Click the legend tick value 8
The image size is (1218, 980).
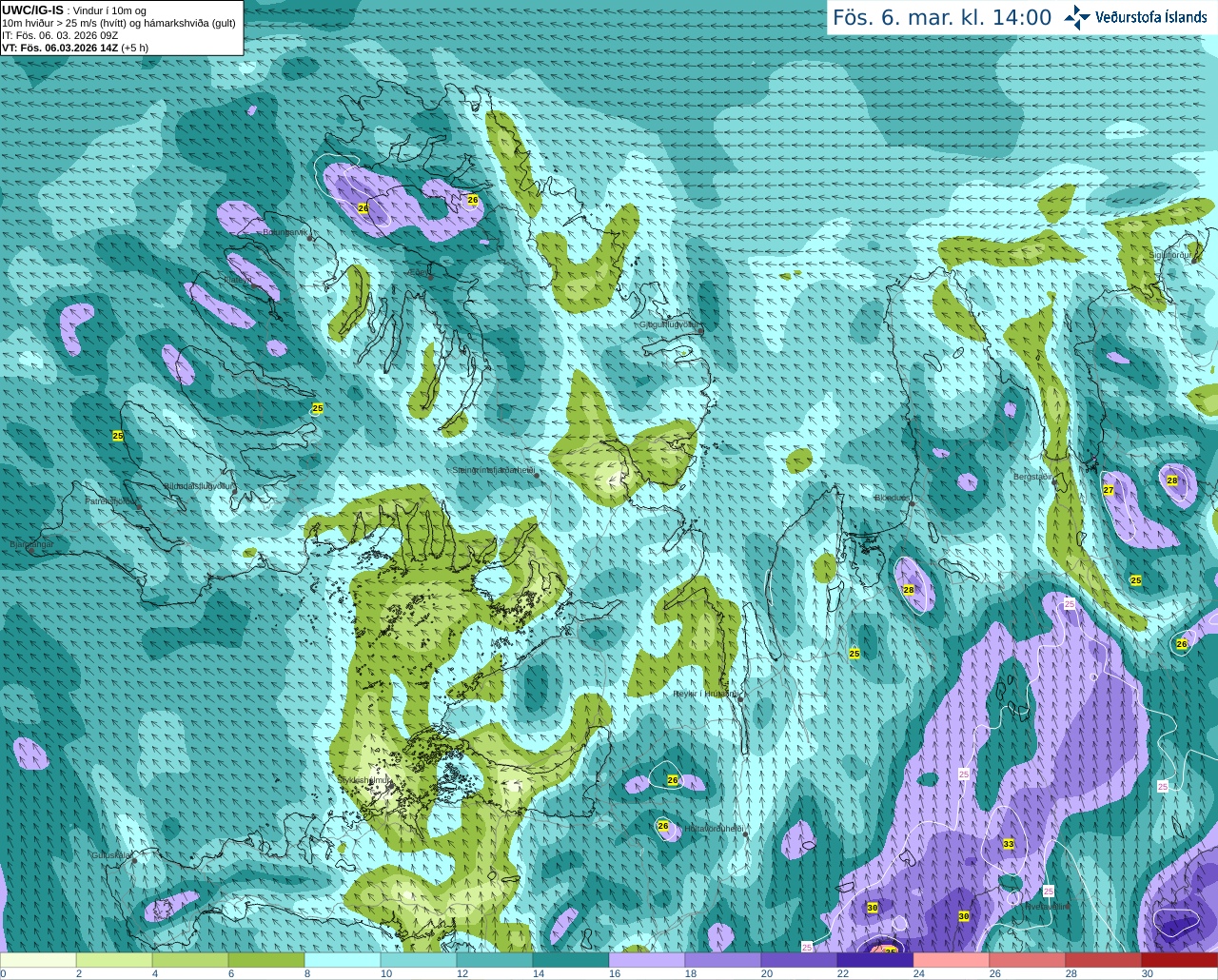click(x=307, y=973)
